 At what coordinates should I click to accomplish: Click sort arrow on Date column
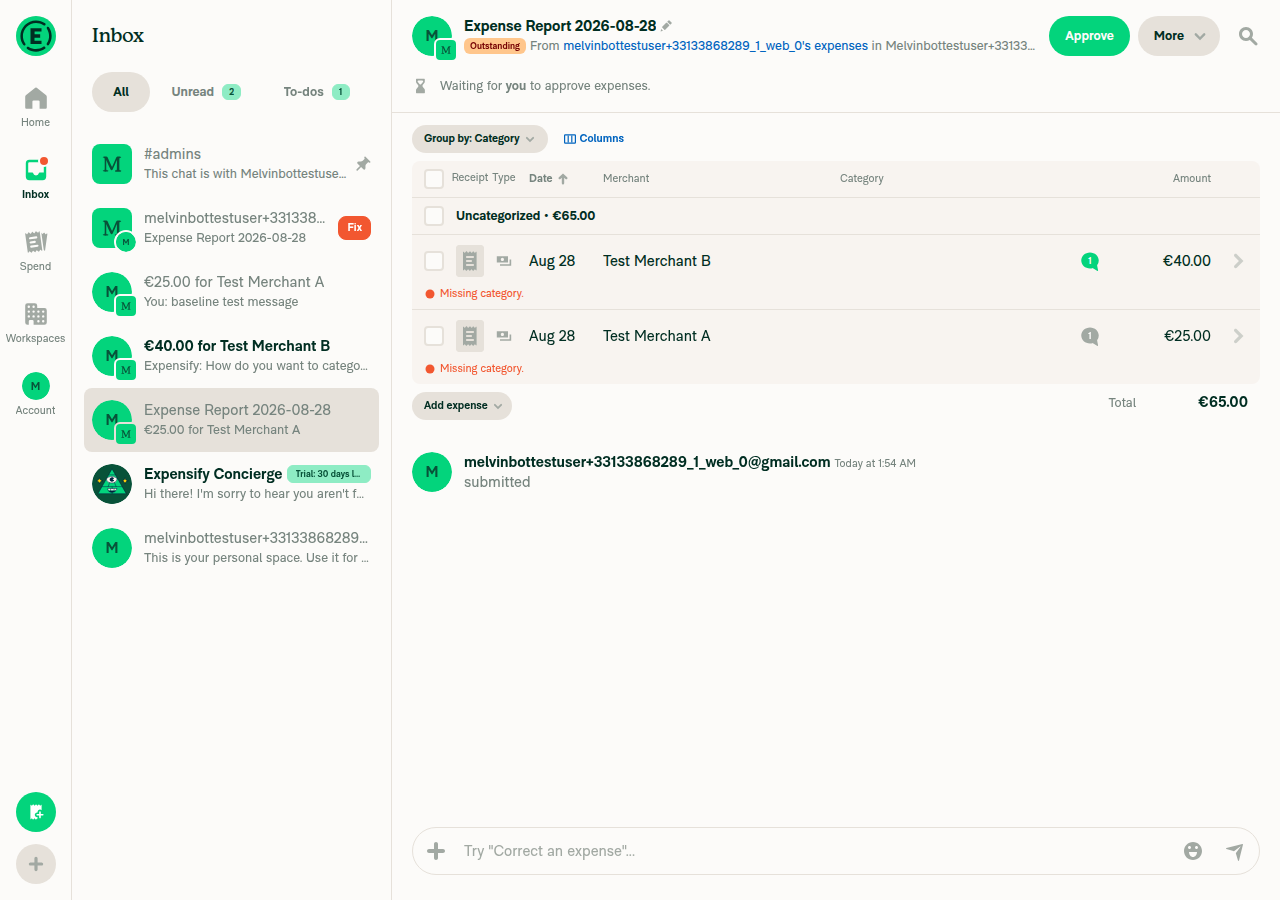(563, 179)
